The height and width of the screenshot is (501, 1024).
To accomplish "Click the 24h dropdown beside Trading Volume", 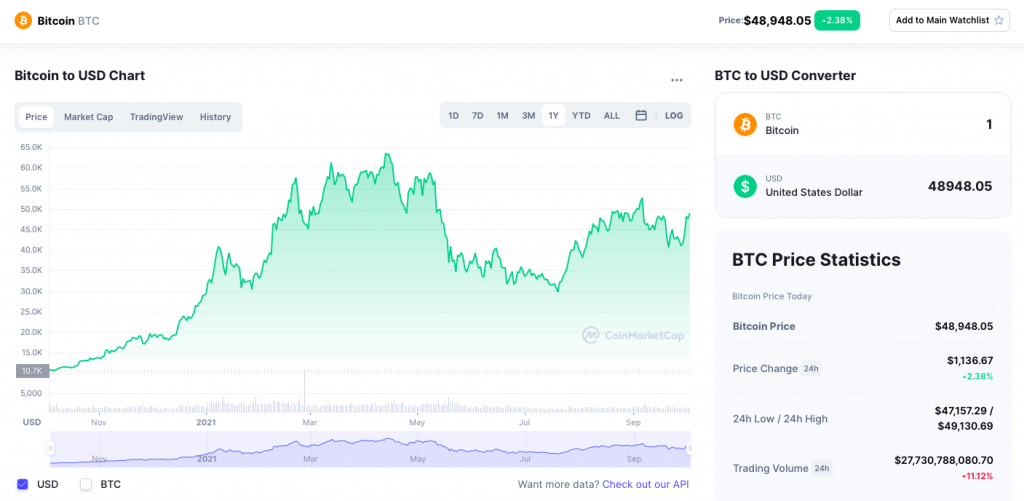I will point(822,468).
